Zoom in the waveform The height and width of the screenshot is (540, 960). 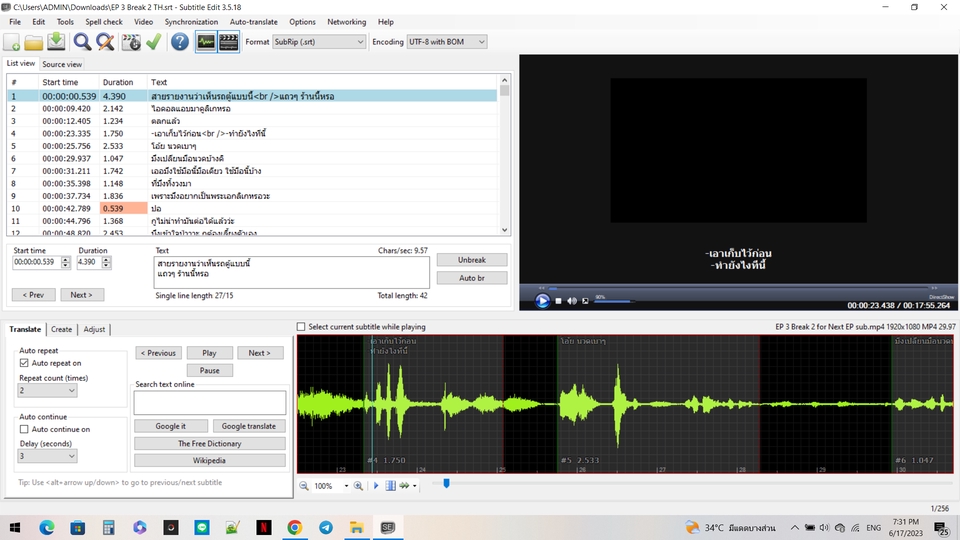(x=358, y=486)
